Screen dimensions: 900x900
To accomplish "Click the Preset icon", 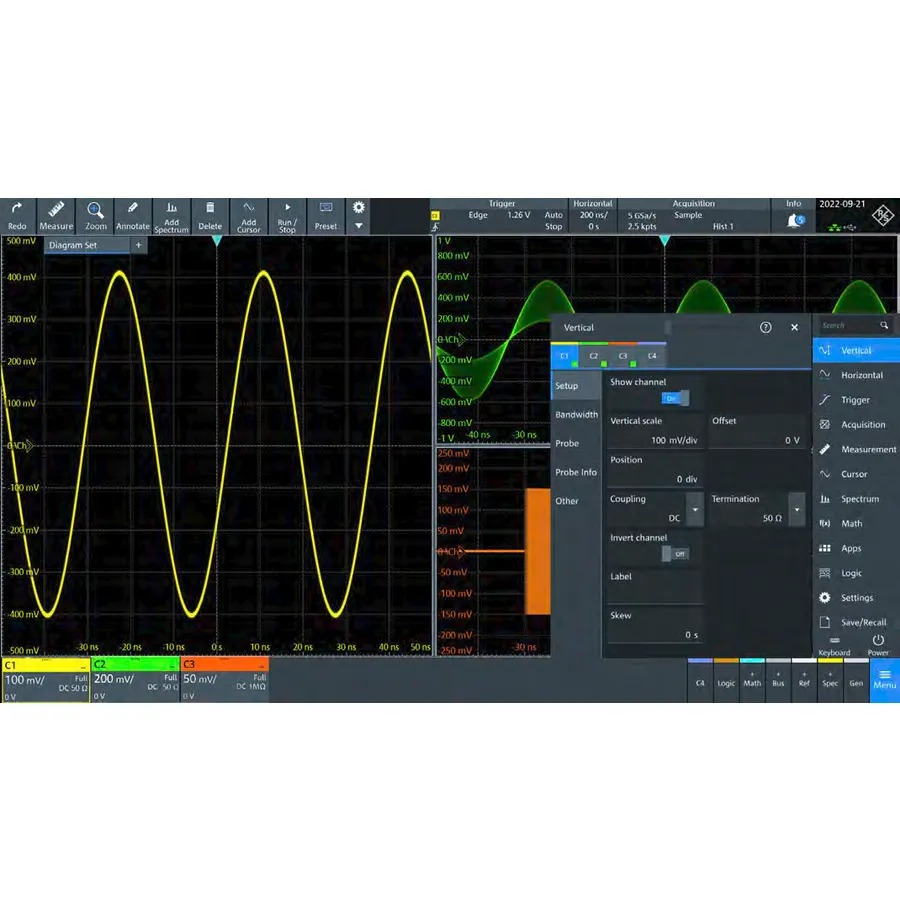I will click(325, 216).
